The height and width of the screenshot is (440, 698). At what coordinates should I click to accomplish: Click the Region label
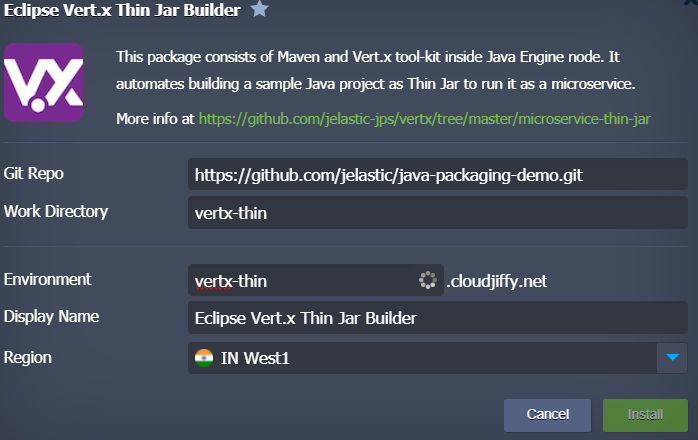28,357
